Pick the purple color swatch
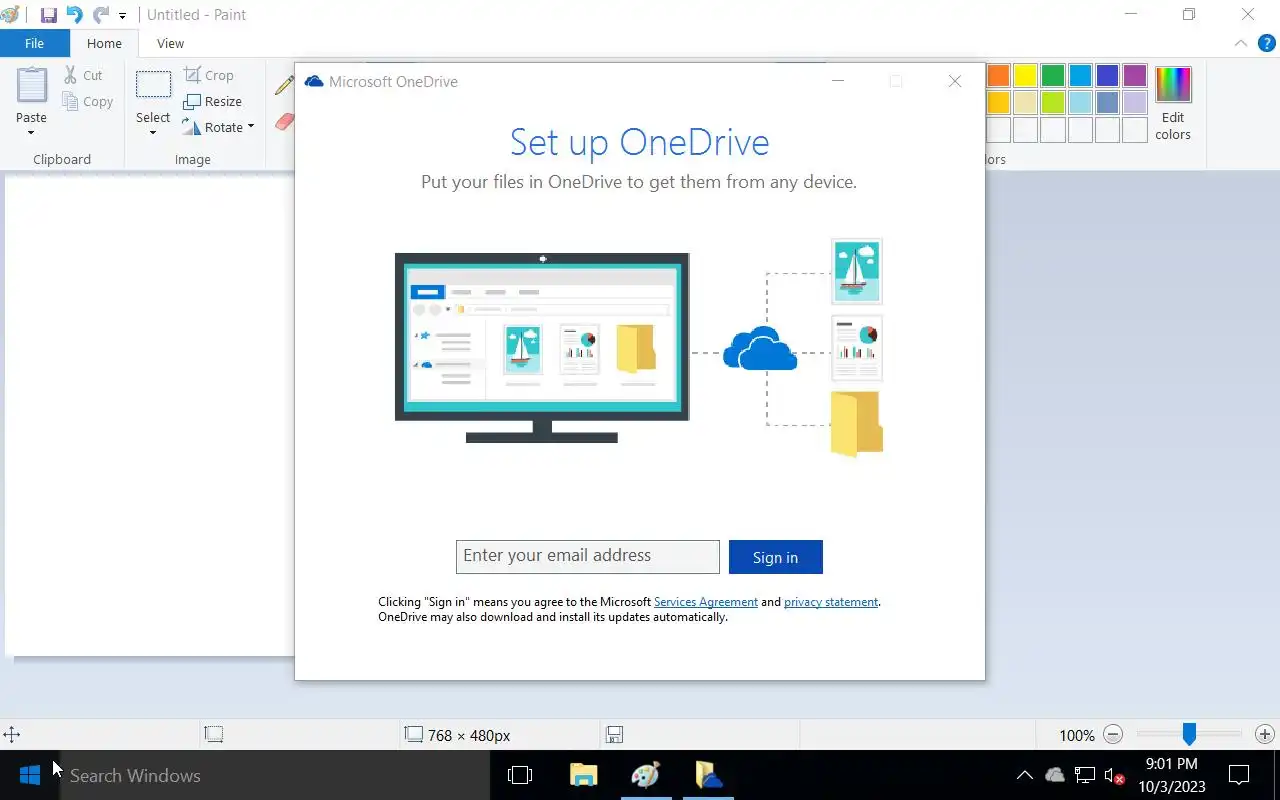The image size is (1280, 800). tap(1134, 76)
